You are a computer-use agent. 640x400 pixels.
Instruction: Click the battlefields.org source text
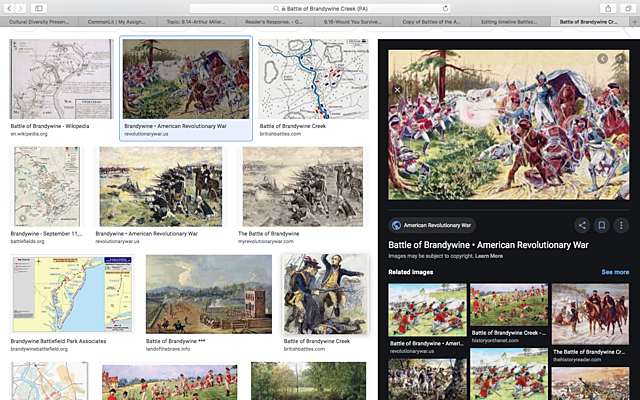(x=27, y=241)
